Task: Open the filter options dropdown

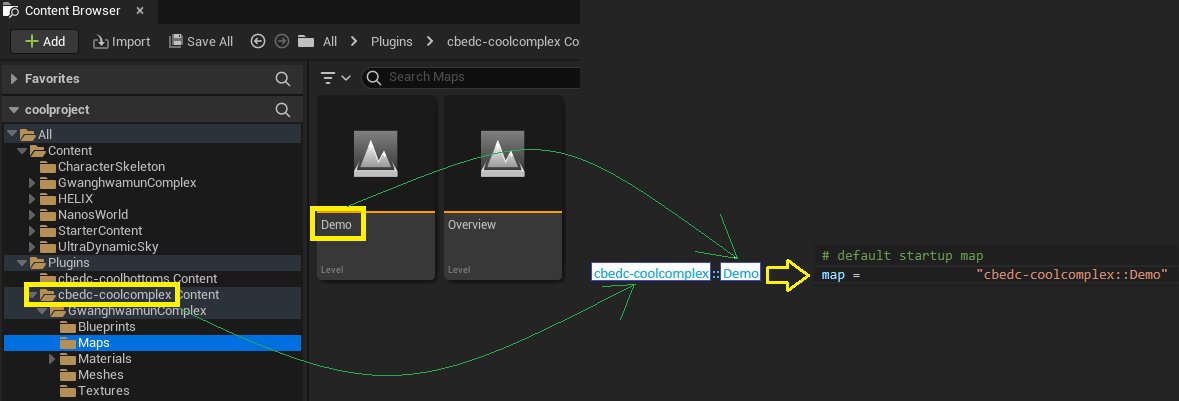Action: (x=335, y=78)
